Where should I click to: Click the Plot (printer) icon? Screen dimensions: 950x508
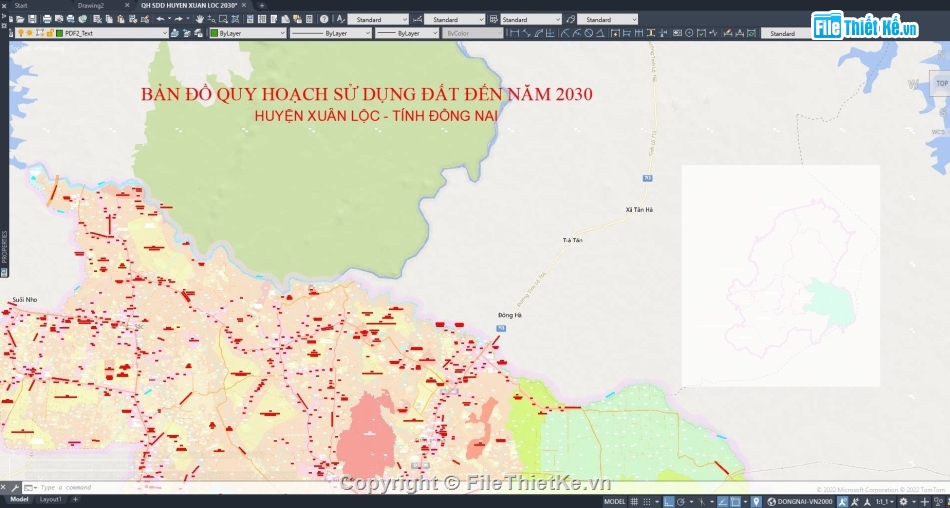pyautogui.click(x=47, y=19)
